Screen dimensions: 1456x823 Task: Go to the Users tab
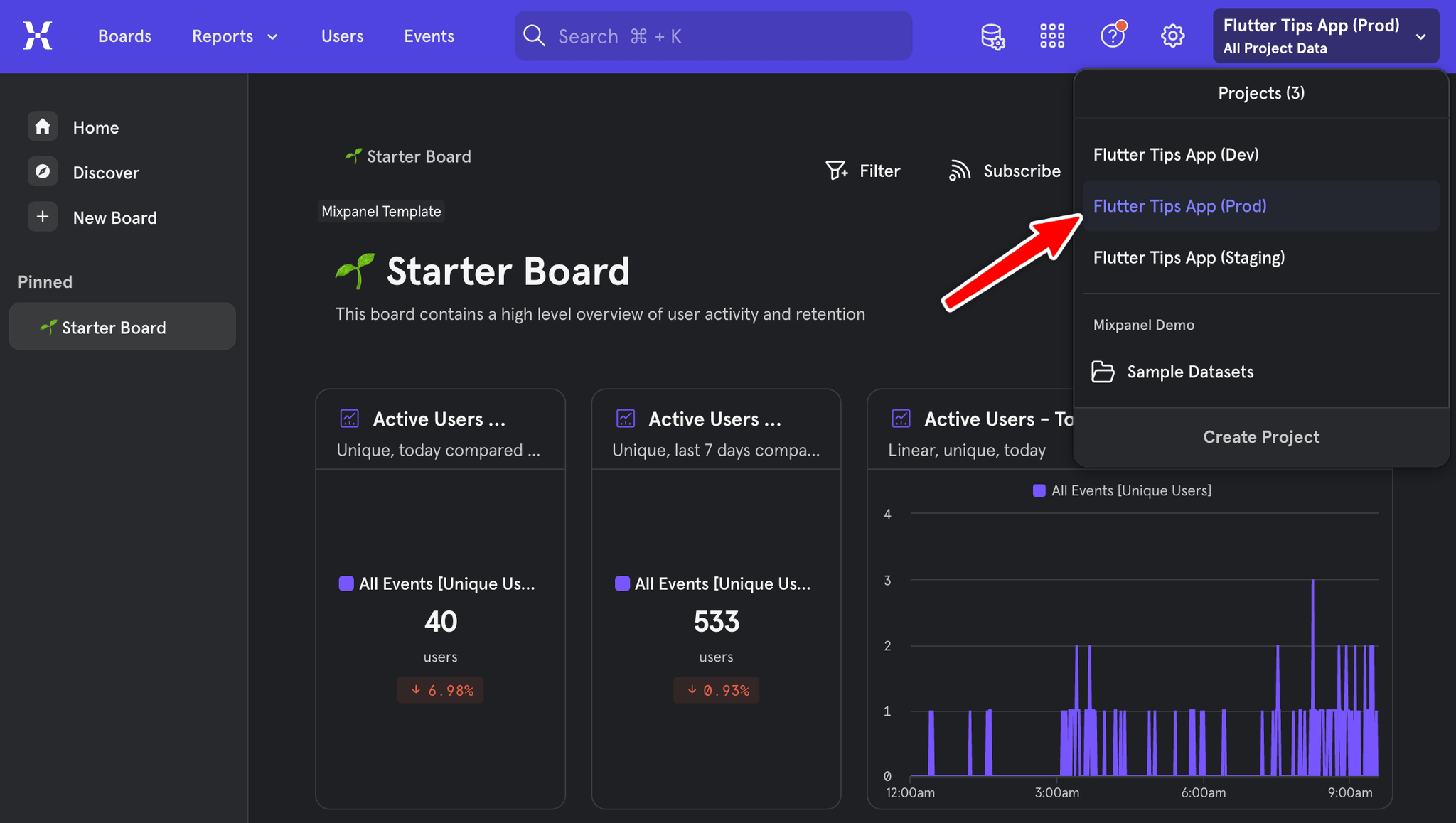click(342, 36)
